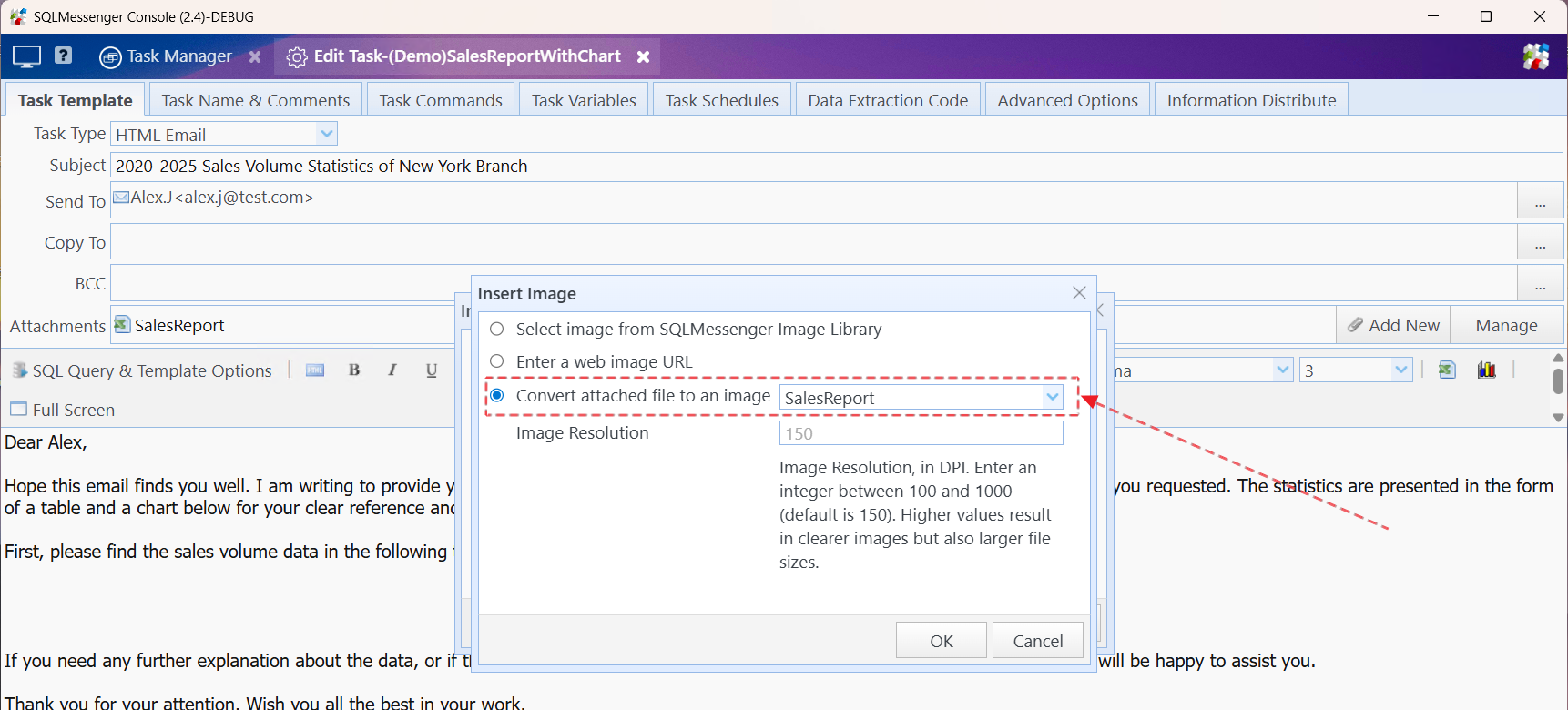Open the SalesReport attached file dropdown
This screenshot has height=710, width=1568.
point(1052,397)
